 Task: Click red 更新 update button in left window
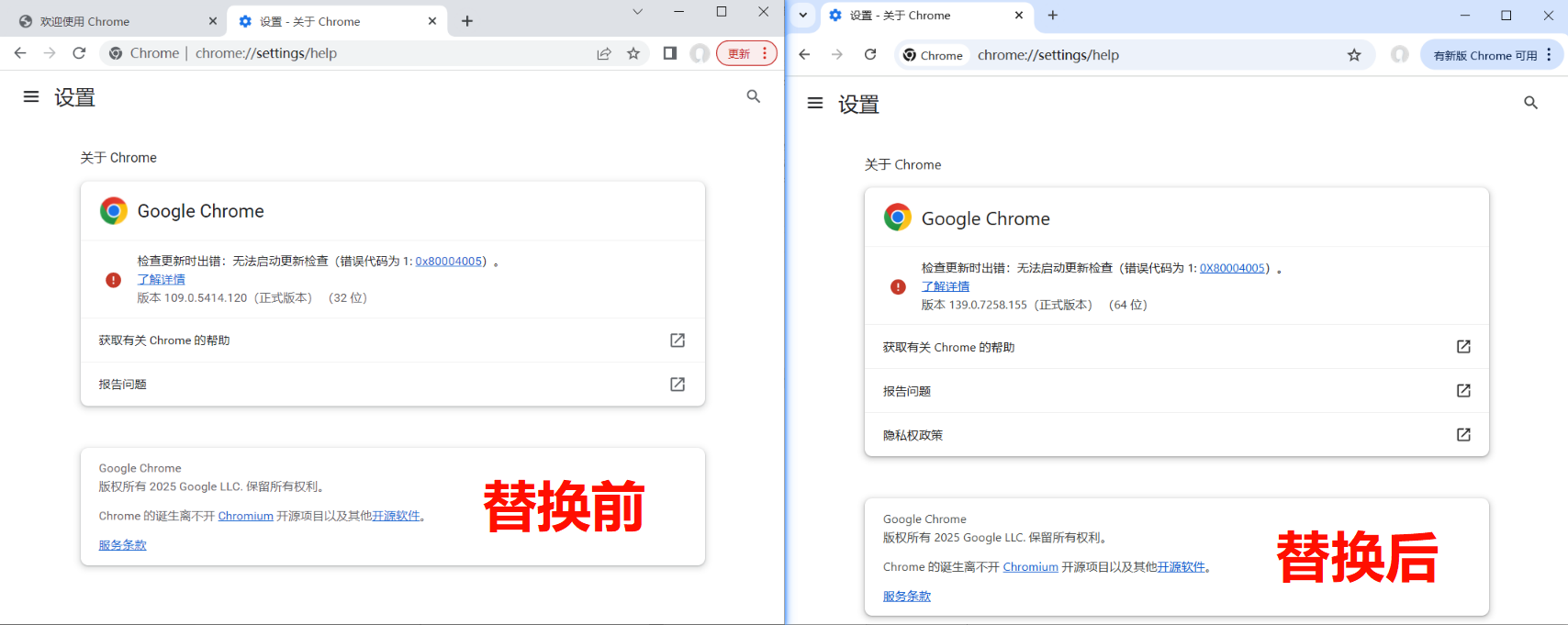[x=746, y=53]
